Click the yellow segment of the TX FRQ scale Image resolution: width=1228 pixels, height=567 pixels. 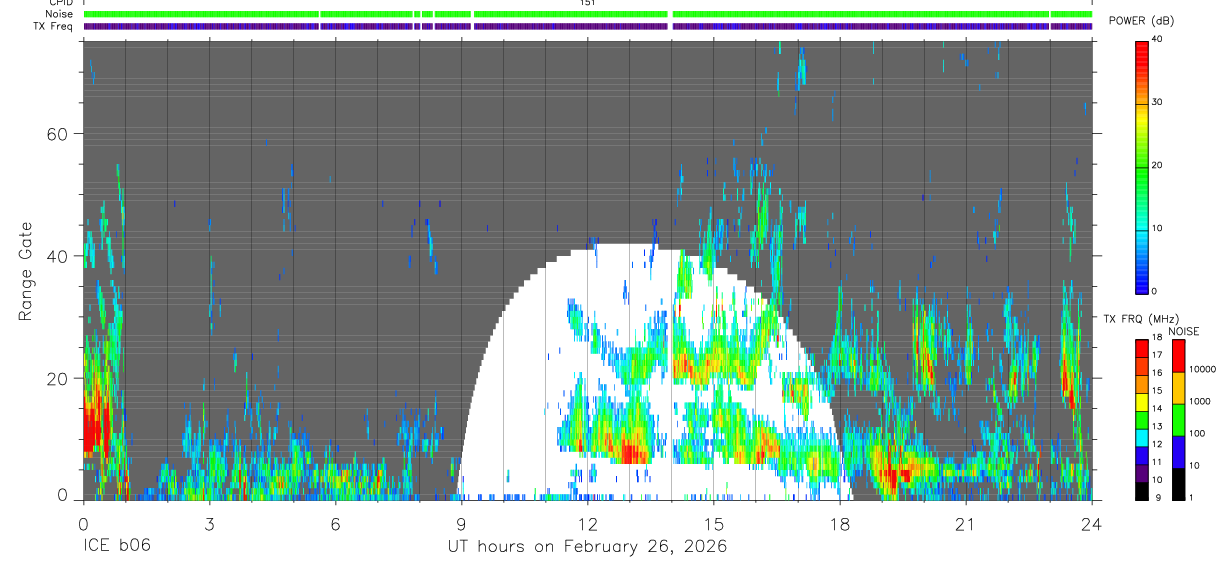tap(1141, 402)
